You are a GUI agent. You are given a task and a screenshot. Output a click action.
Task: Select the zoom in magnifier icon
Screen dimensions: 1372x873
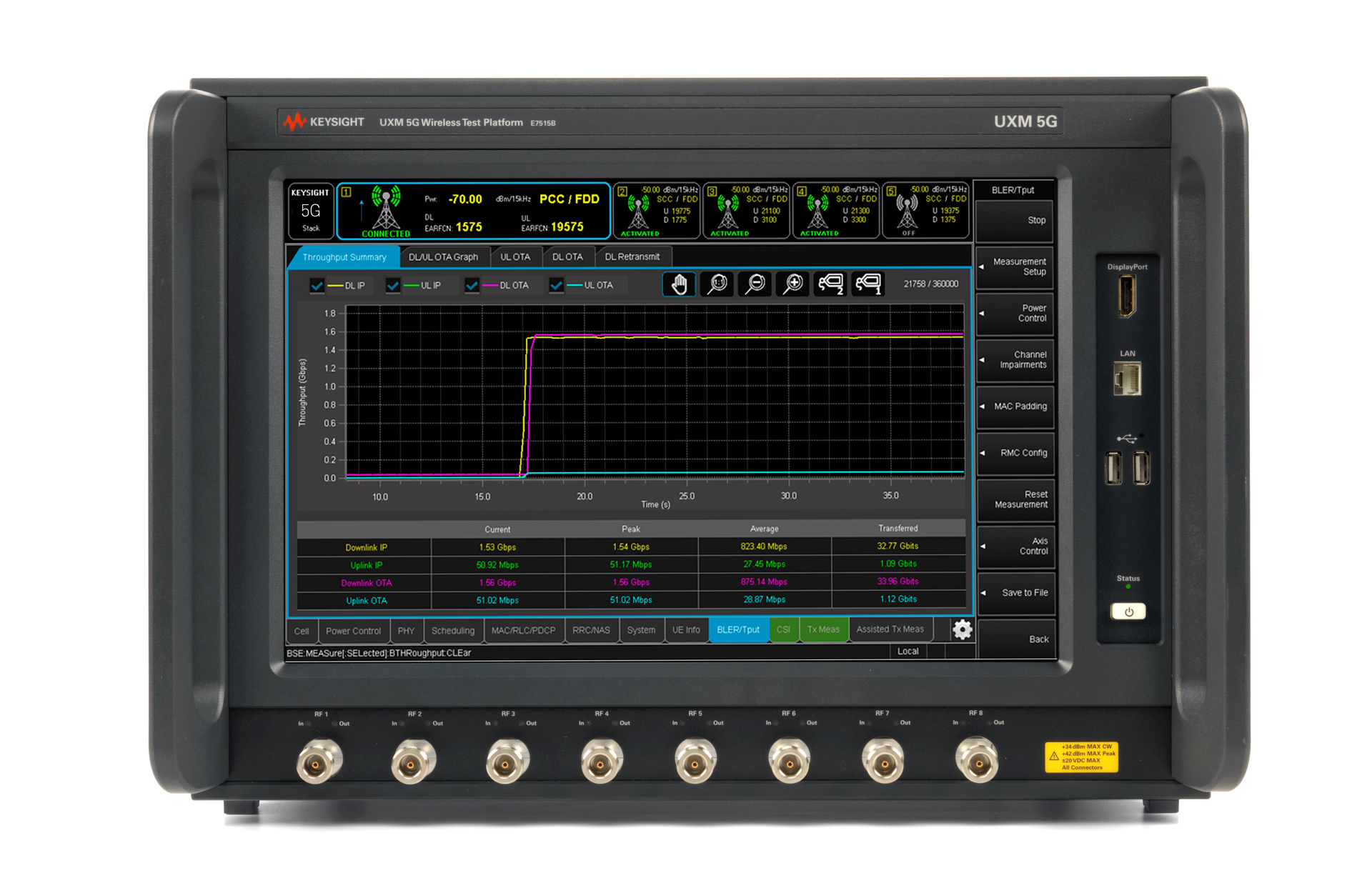pos(792,284)
